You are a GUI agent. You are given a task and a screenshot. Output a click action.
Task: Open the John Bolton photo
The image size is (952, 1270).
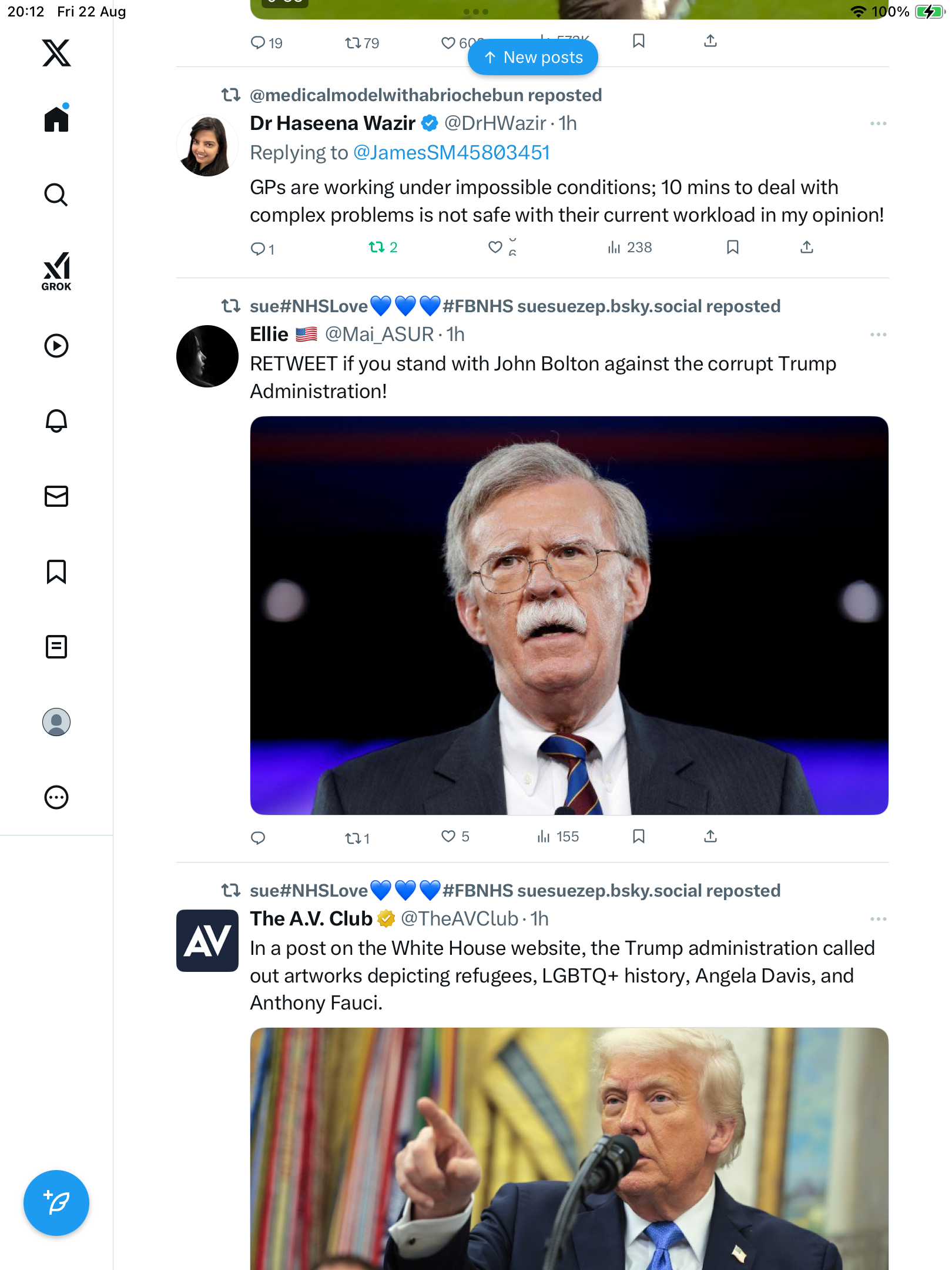click(569, 615)
